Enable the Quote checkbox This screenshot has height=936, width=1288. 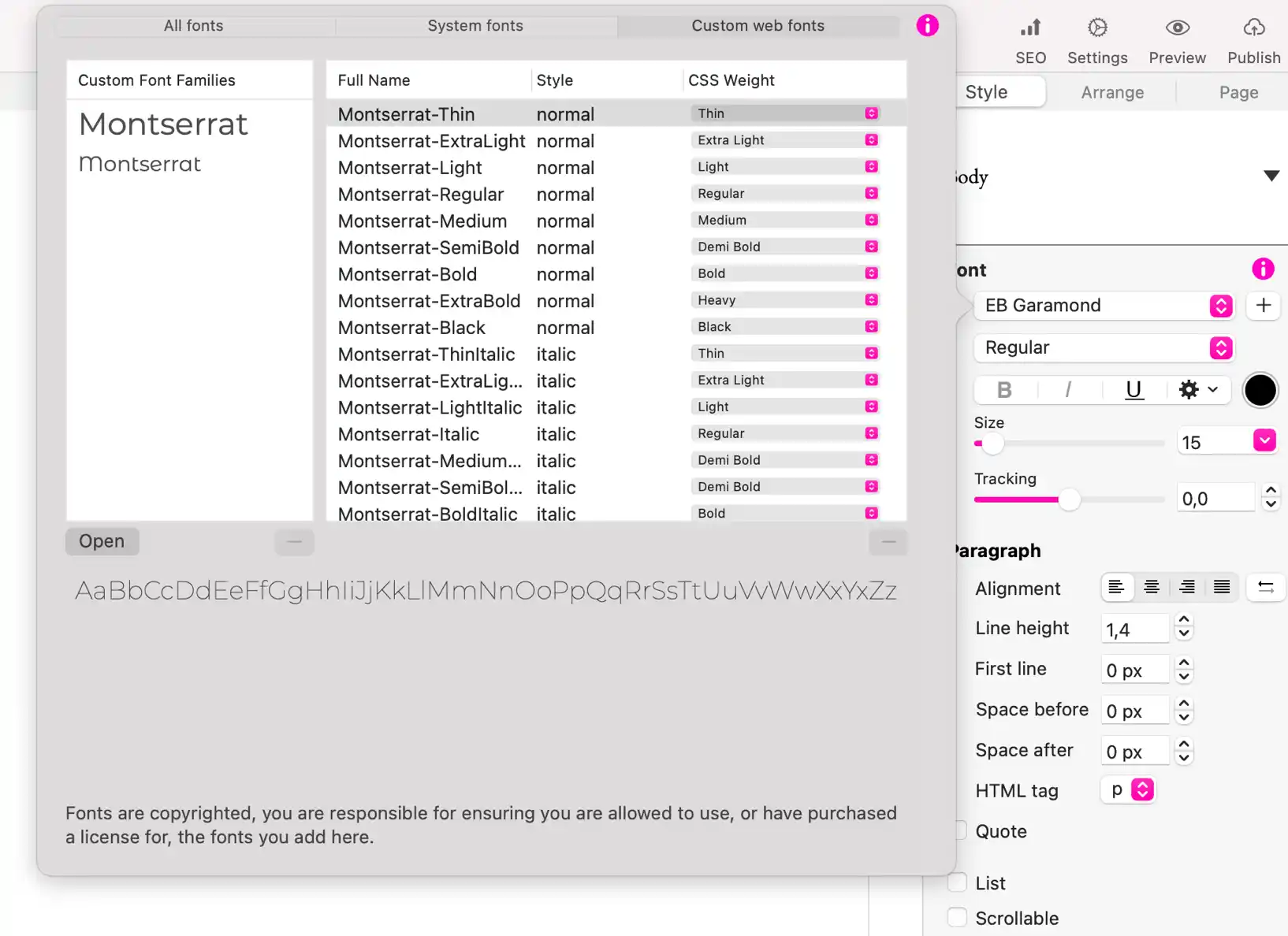959,830
